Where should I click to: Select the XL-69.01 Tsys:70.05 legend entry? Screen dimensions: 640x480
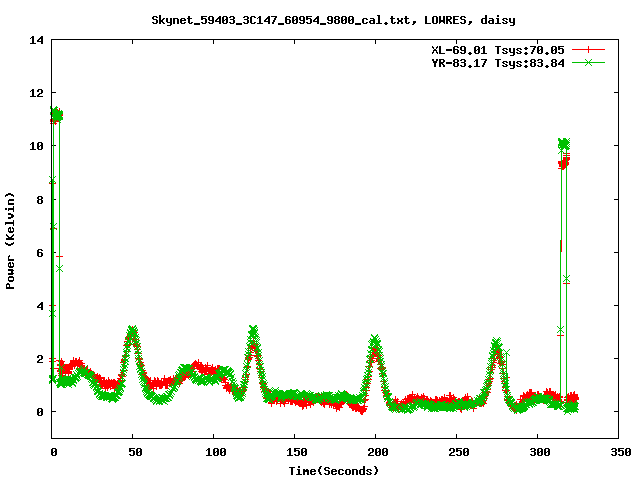coord(498,50)
